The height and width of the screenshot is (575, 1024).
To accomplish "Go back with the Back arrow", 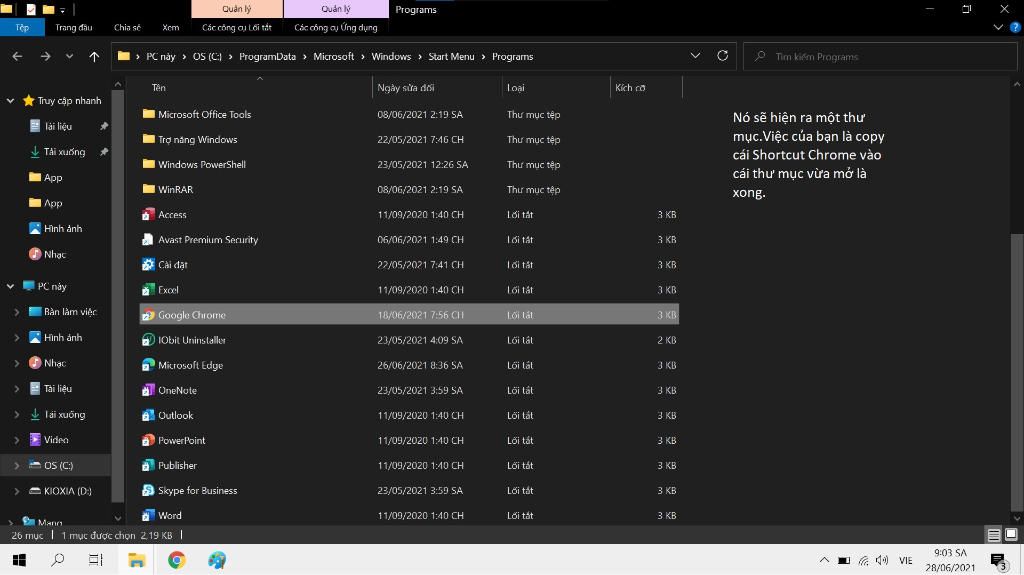I will pos(17,57).
